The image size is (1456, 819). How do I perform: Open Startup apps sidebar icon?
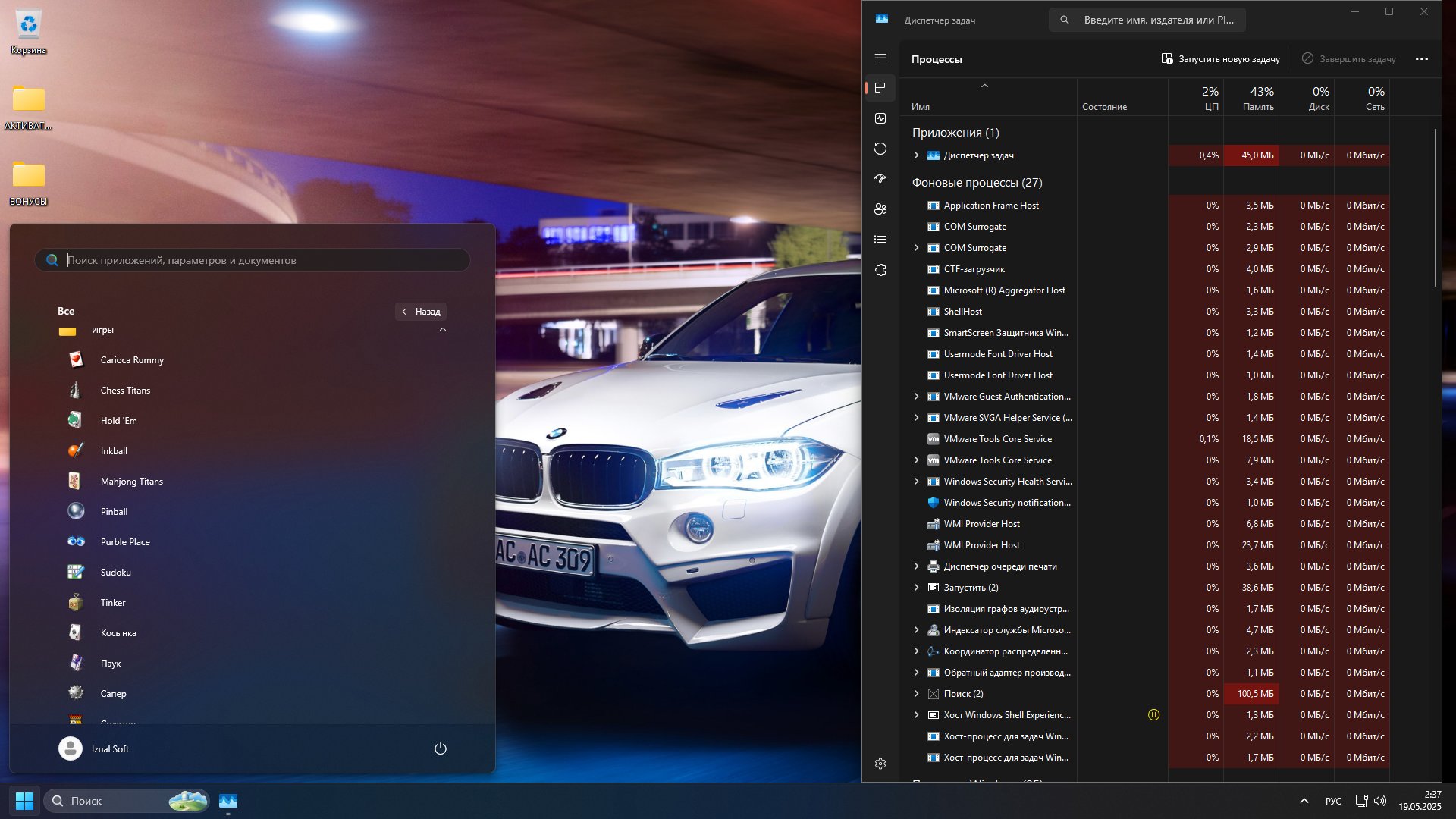point(880,179)
